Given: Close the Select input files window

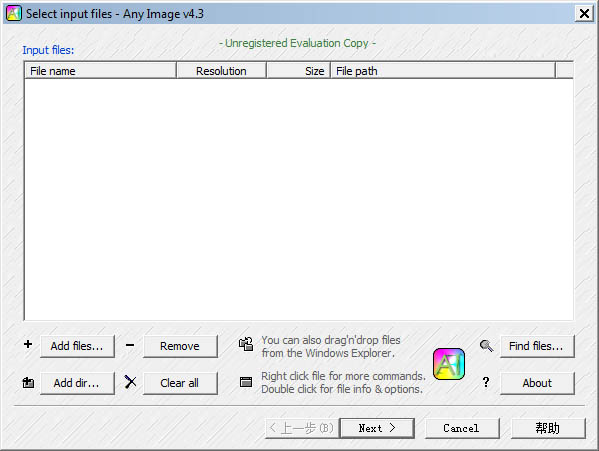Looking at the screenshot, I should tap(584, 14).
